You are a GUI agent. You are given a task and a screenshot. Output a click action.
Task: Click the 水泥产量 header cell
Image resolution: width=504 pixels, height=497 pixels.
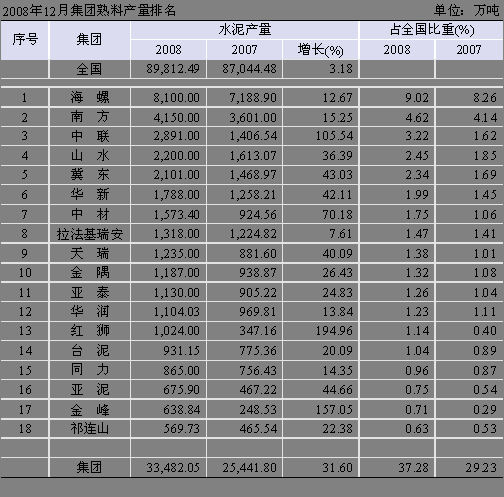point(245,30)
